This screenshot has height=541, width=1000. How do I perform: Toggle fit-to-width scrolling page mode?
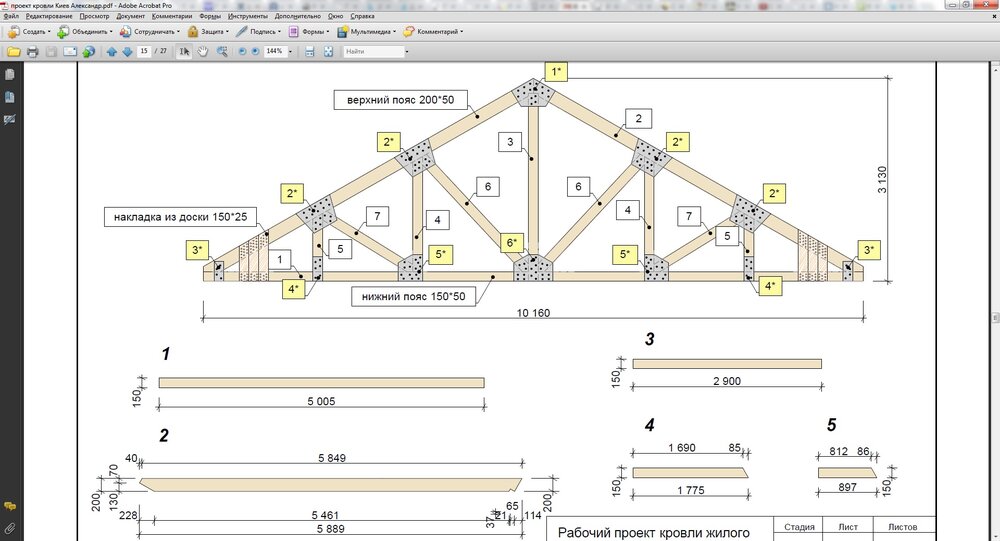click(310, 51)
